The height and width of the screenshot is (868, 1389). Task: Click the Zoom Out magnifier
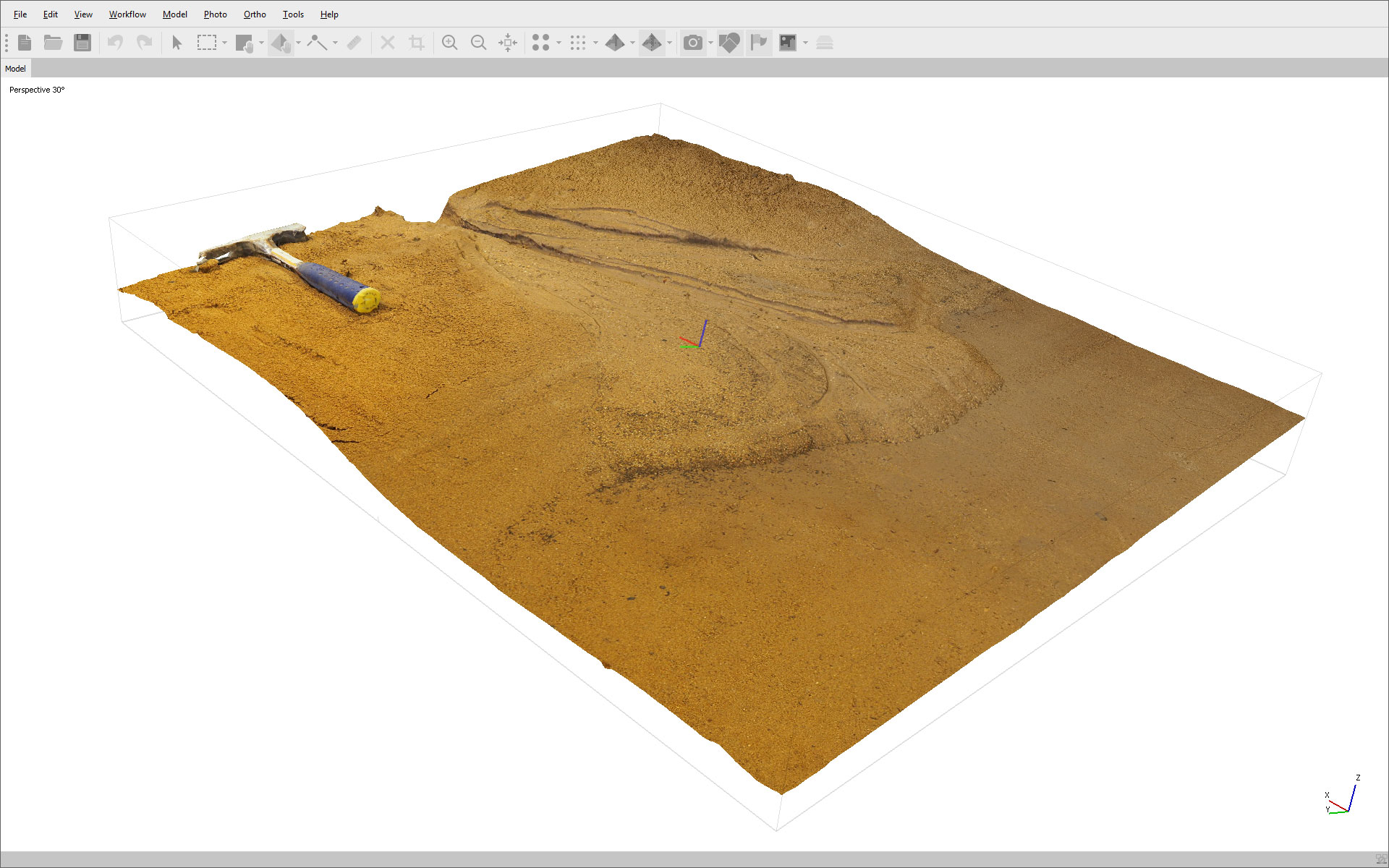pyautogui.click(x=478, y=43)
